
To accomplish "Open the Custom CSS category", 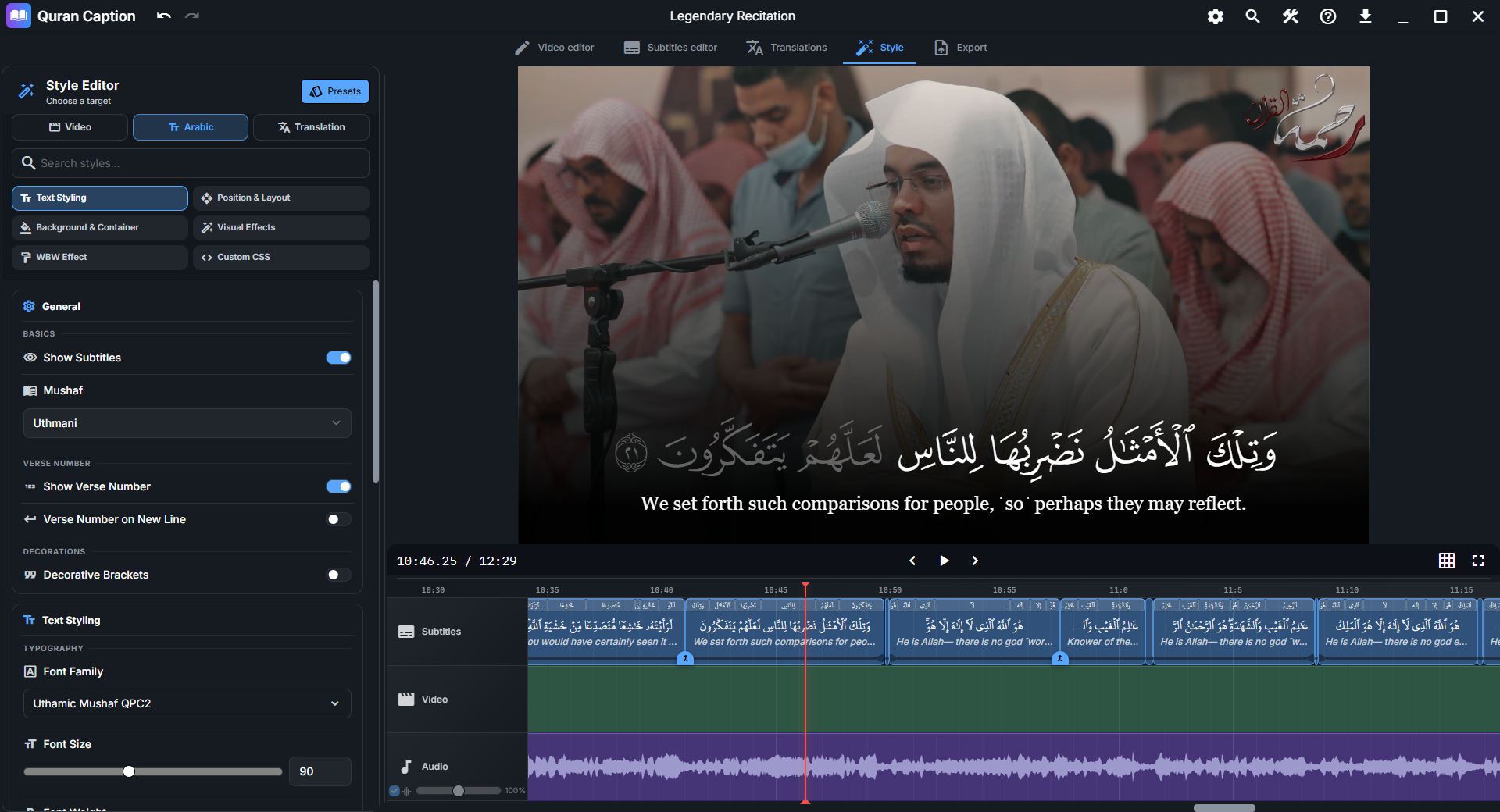I will pyautogui.click(x=281, y=258).
